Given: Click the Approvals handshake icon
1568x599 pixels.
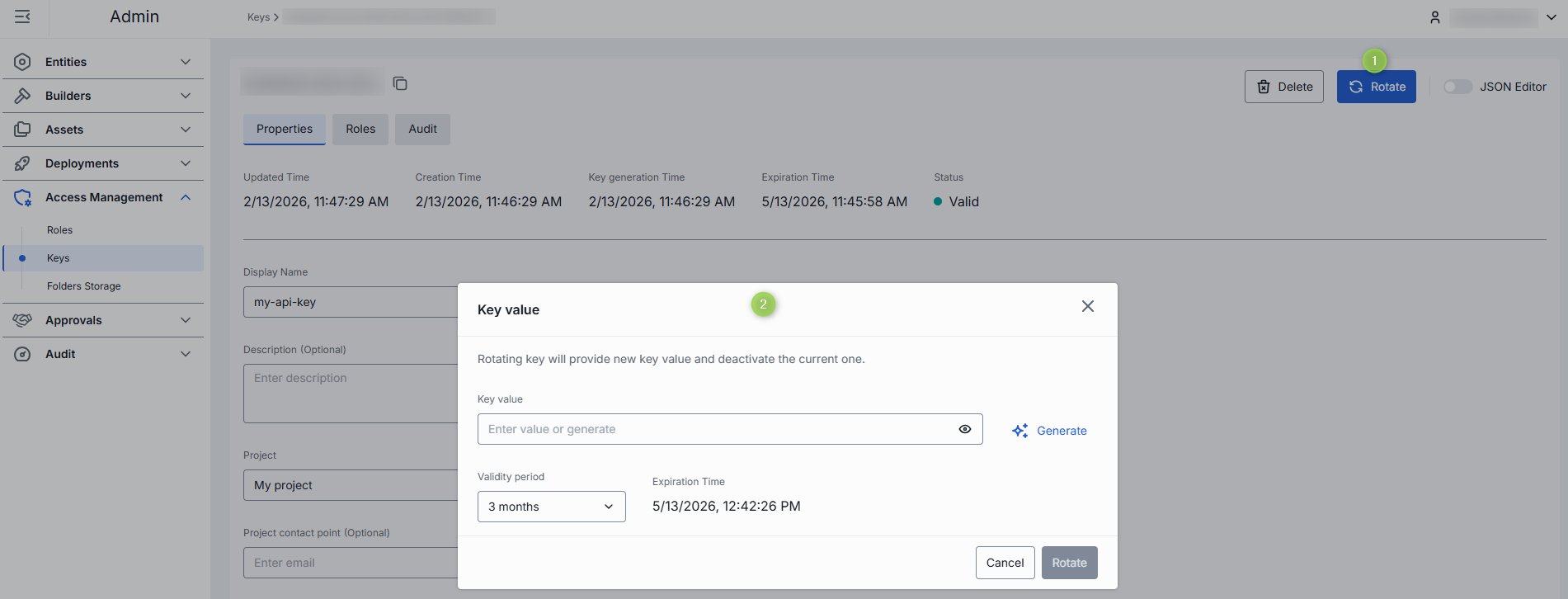Looking at the screenshot, I should pos(22,320).
